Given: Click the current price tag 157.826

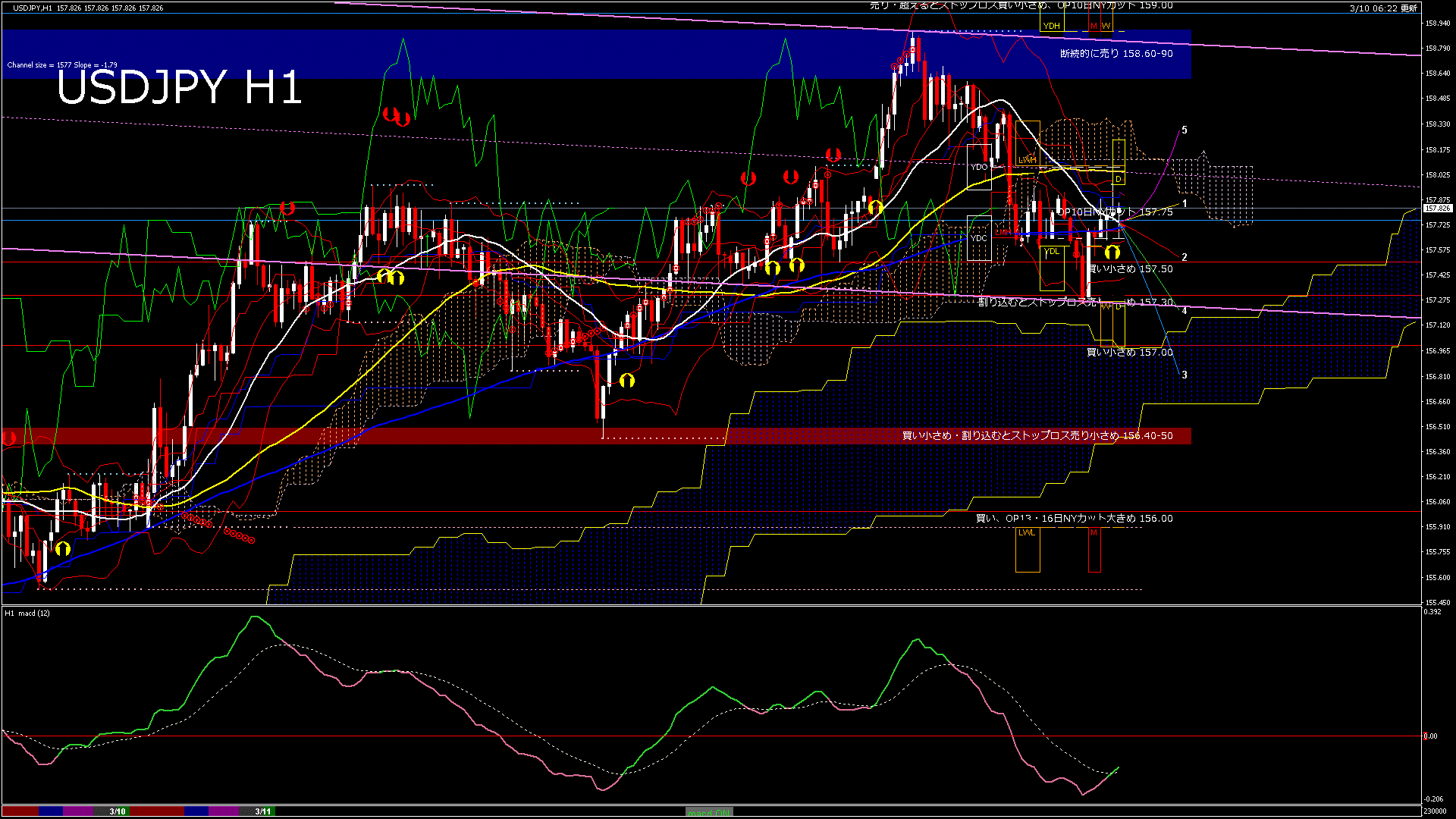Looking at the screenshot, I should 1437,208.
